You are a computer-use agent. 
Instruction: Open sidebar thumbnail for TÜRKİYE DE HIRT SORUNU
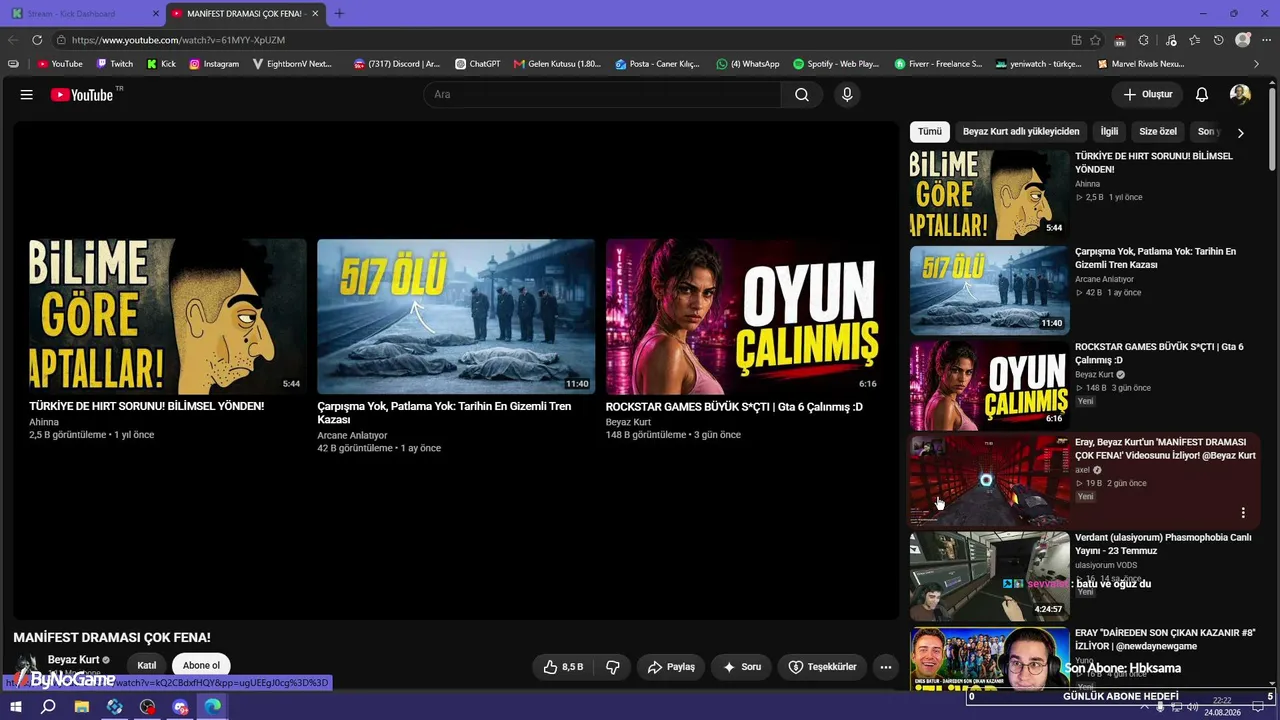pyautogui.click(x=989, y=195)
